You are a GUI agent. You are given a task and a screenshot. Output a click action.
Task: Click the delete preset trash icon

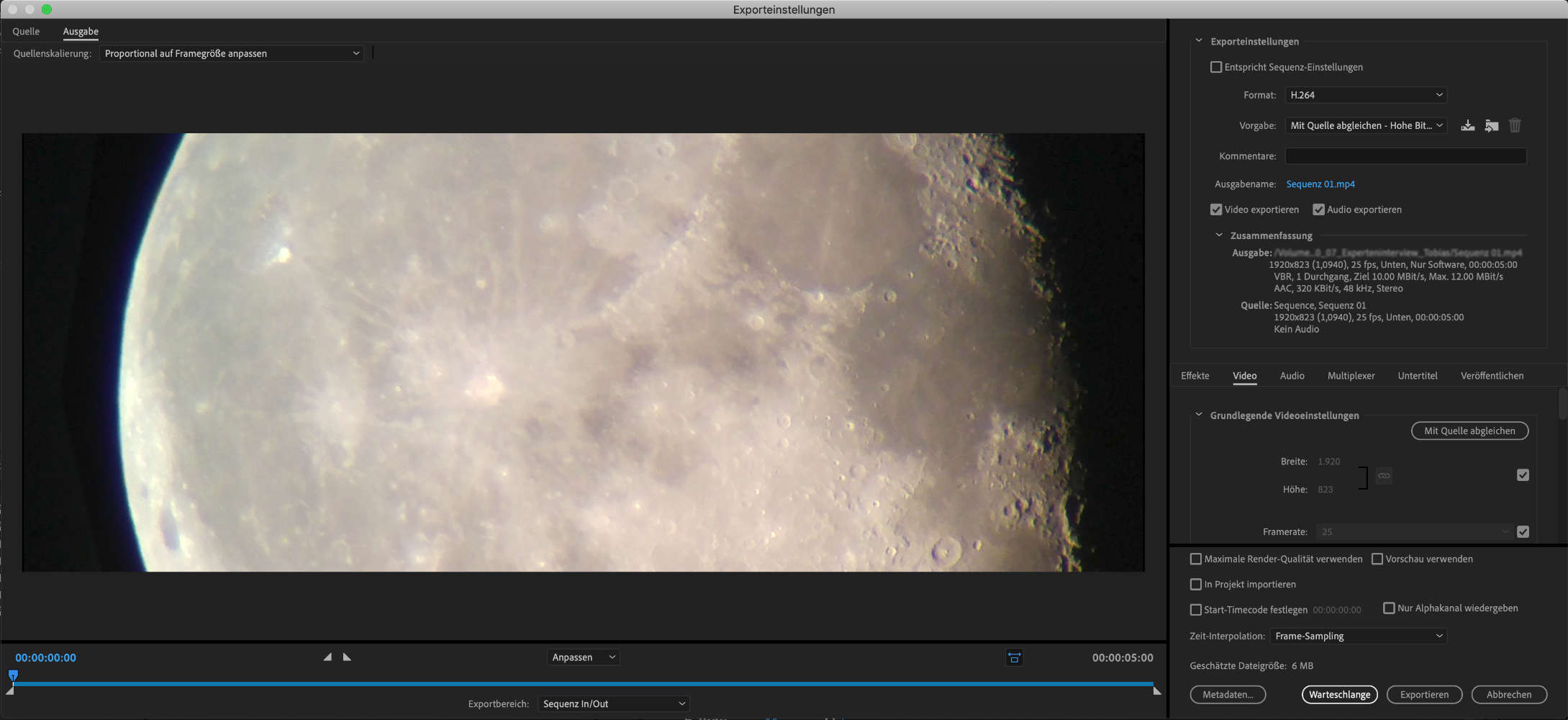pyautogui.click(x=1515, y=125)
